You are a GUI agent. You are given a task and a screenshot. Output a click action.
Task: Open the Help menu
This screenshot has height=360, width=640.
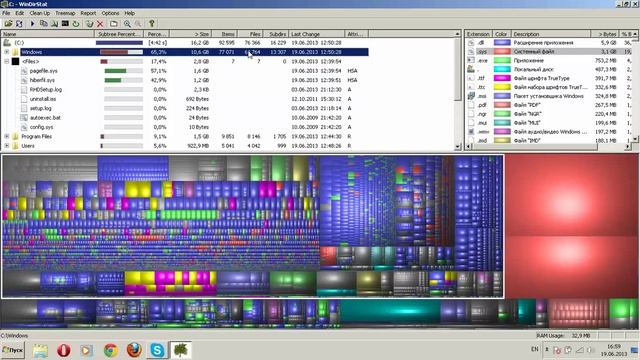[130, 13]
